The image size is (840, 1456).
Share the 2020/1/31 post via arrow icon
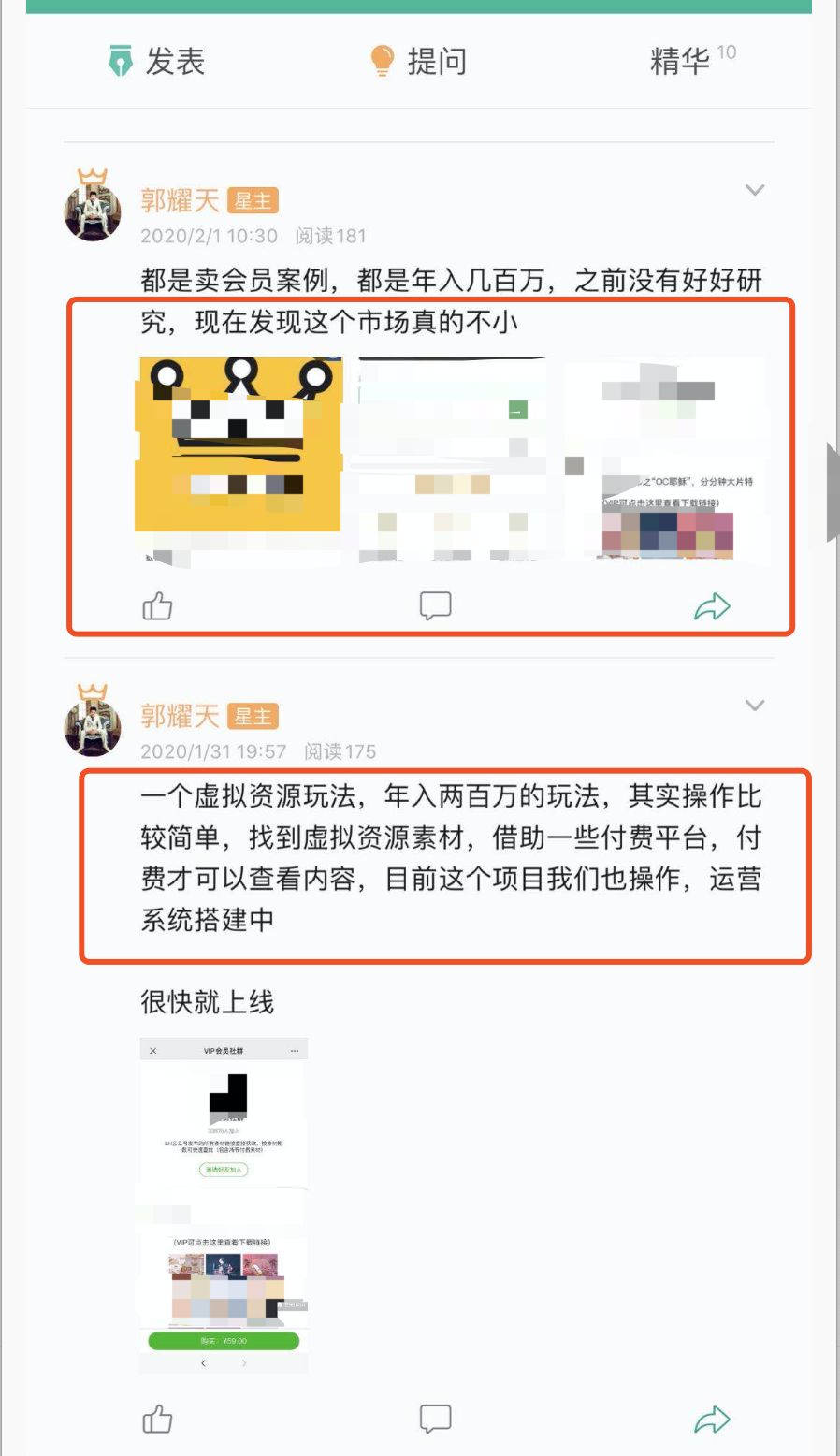click(x=712, y=1420)
